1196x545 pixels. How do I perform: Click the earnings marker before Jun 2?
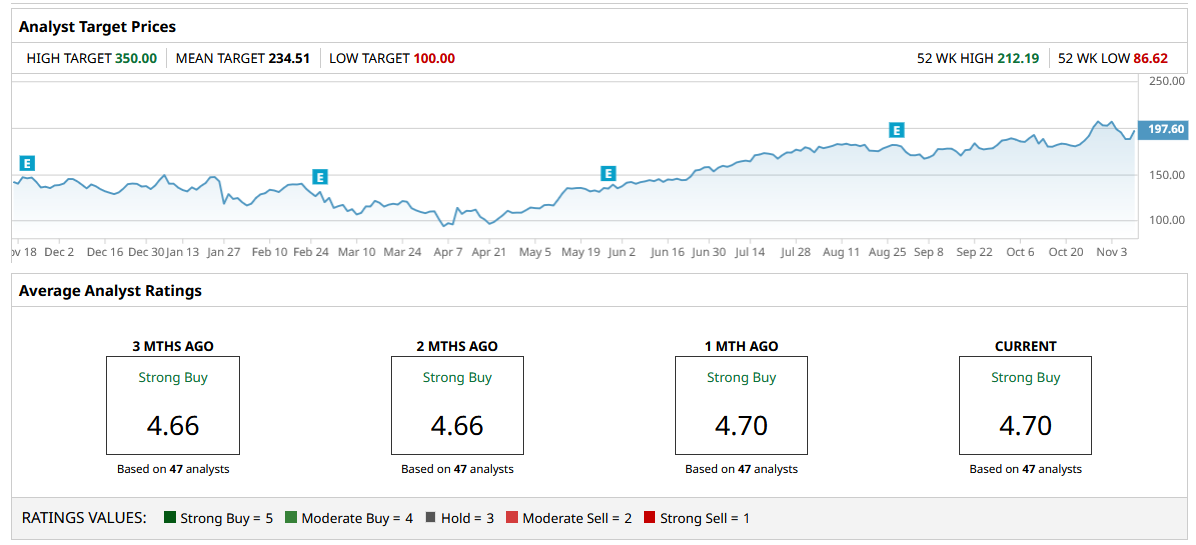pos(608,173)
